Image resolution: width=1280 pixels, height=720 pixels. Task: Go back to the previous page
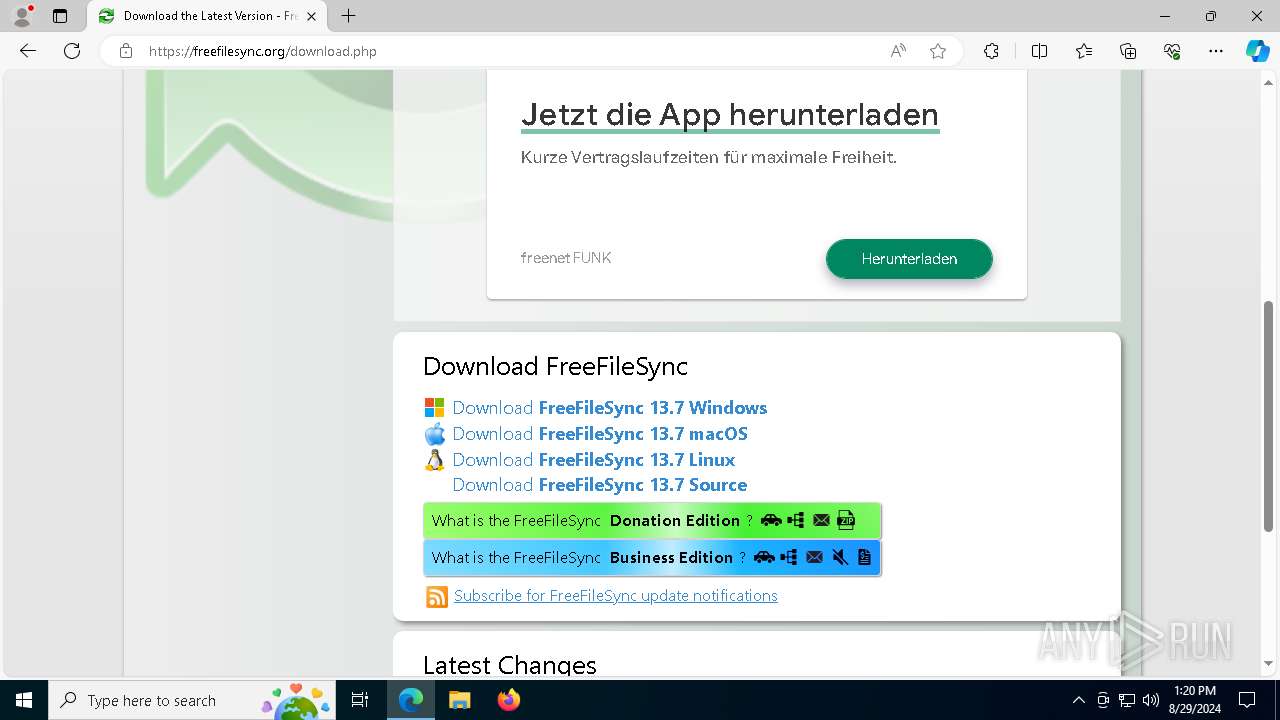tap(28, 51)
